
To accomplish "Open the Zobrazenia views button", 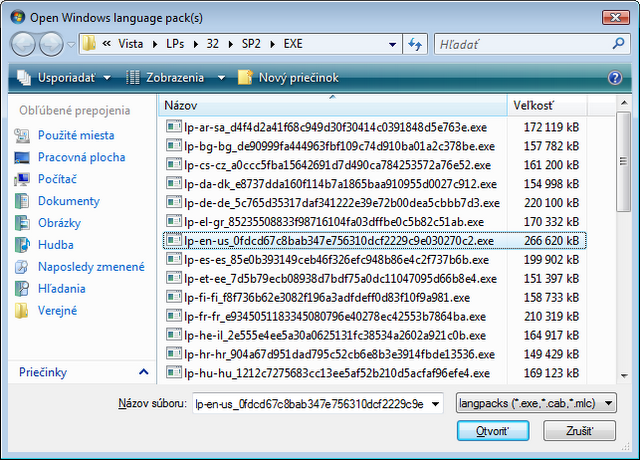I will pyautogui.click(x=164, y=78).
